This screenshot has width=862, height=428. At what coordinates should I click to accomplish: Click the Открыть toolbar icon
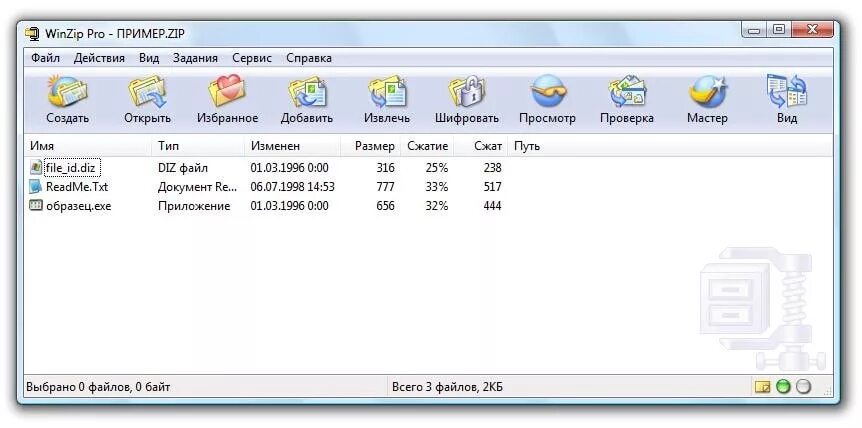click(147, 91)
